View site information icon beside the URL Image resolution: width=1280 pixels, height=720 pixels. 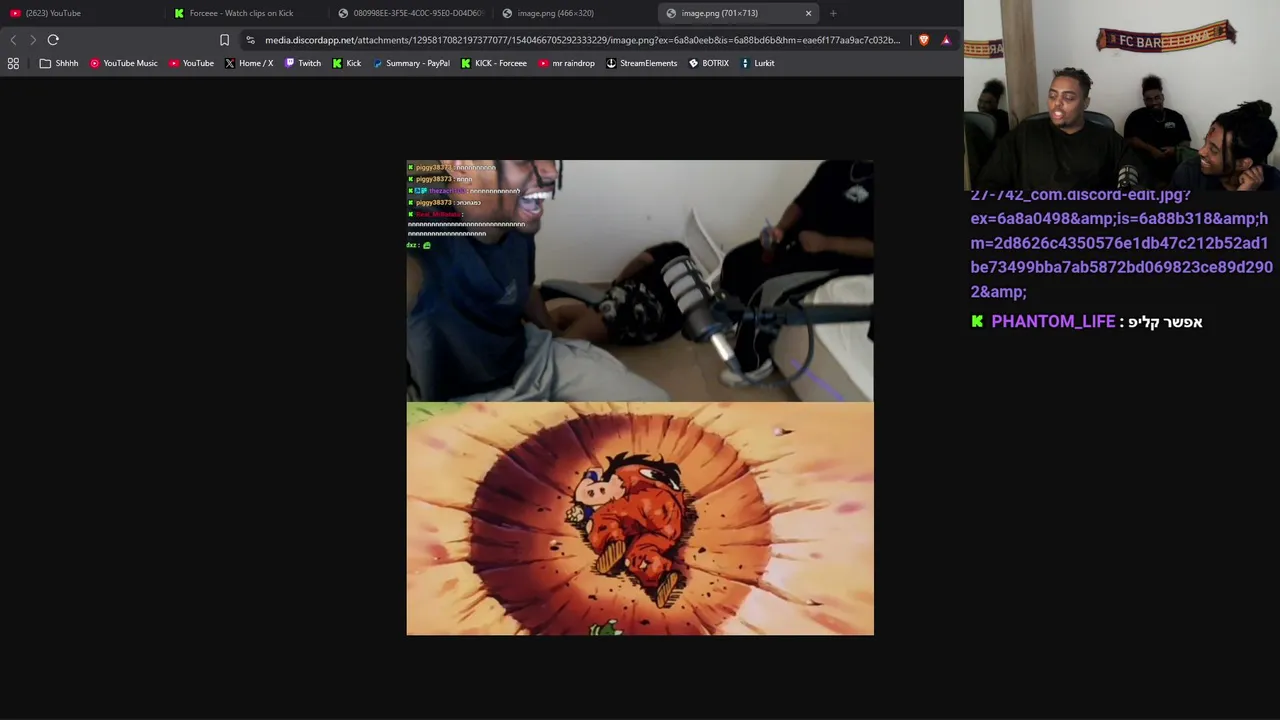(250, 40)
